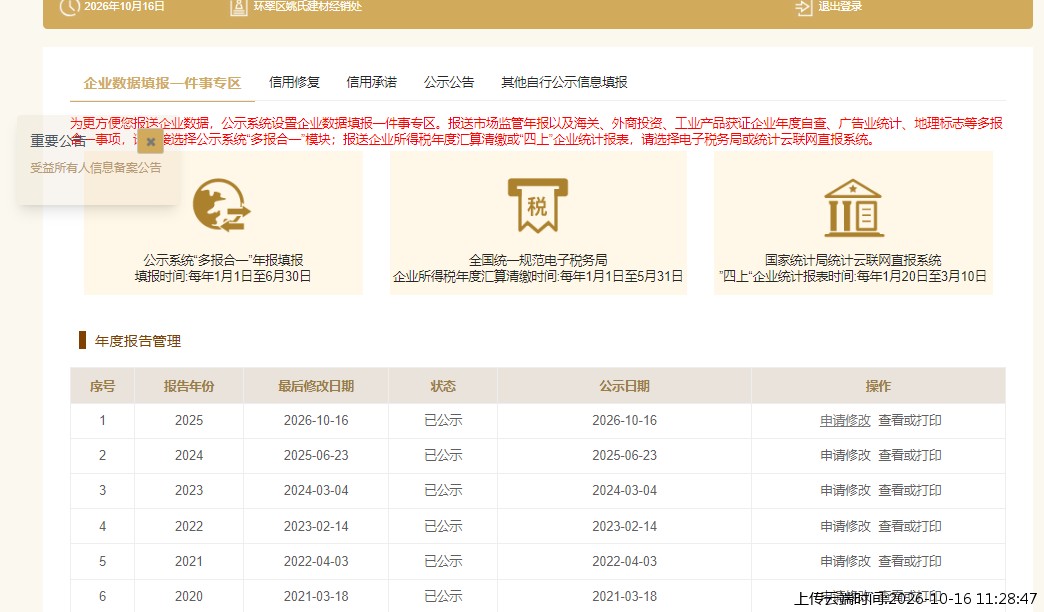Screen dimensions: 1044x612
Task: Click last-modified date 2024-03-04
Action: click(x=316, y=490)
